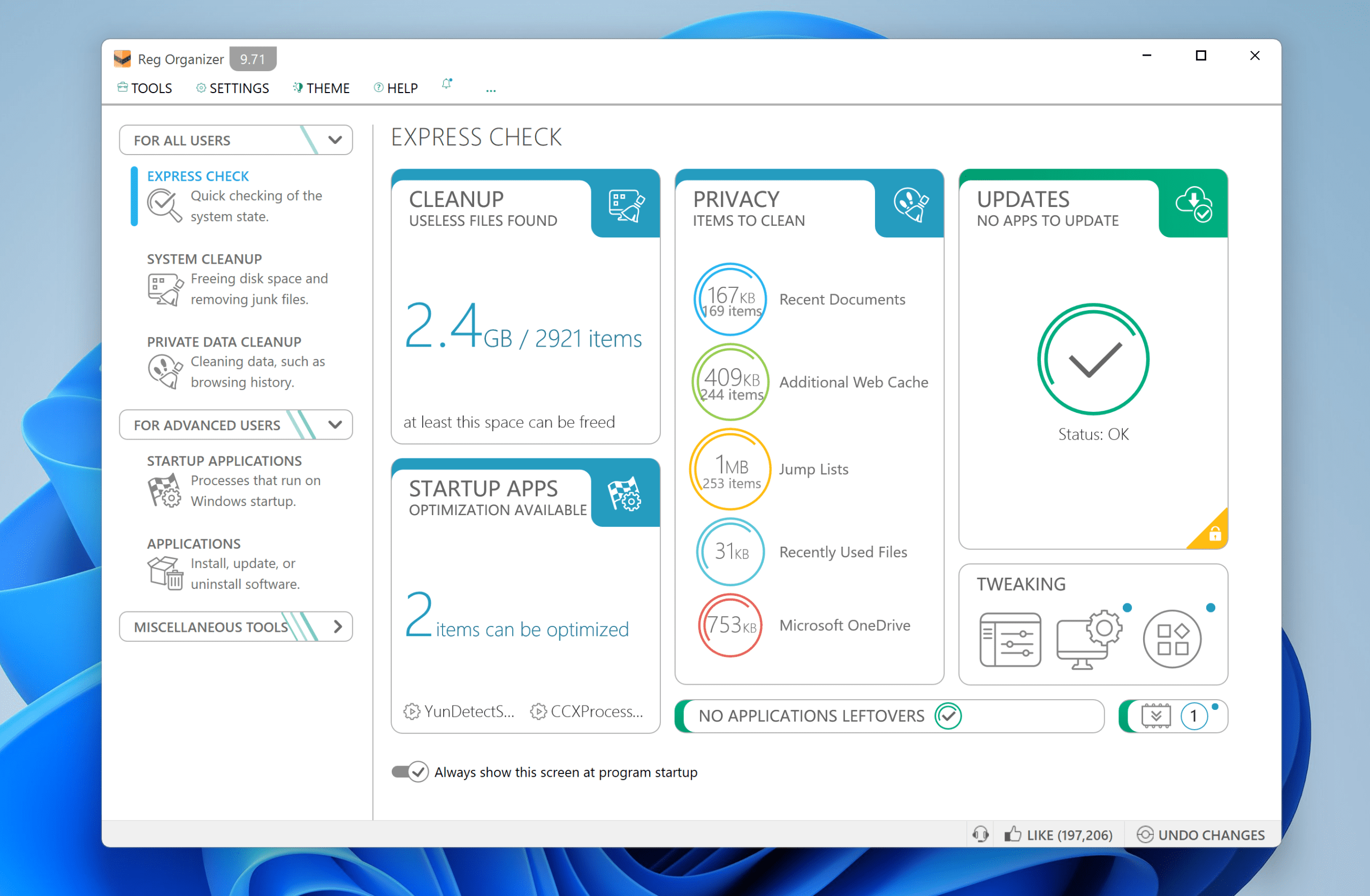Open the round apps grid tweaking icon
The image size is (1370, 896).
(1172, 640)
